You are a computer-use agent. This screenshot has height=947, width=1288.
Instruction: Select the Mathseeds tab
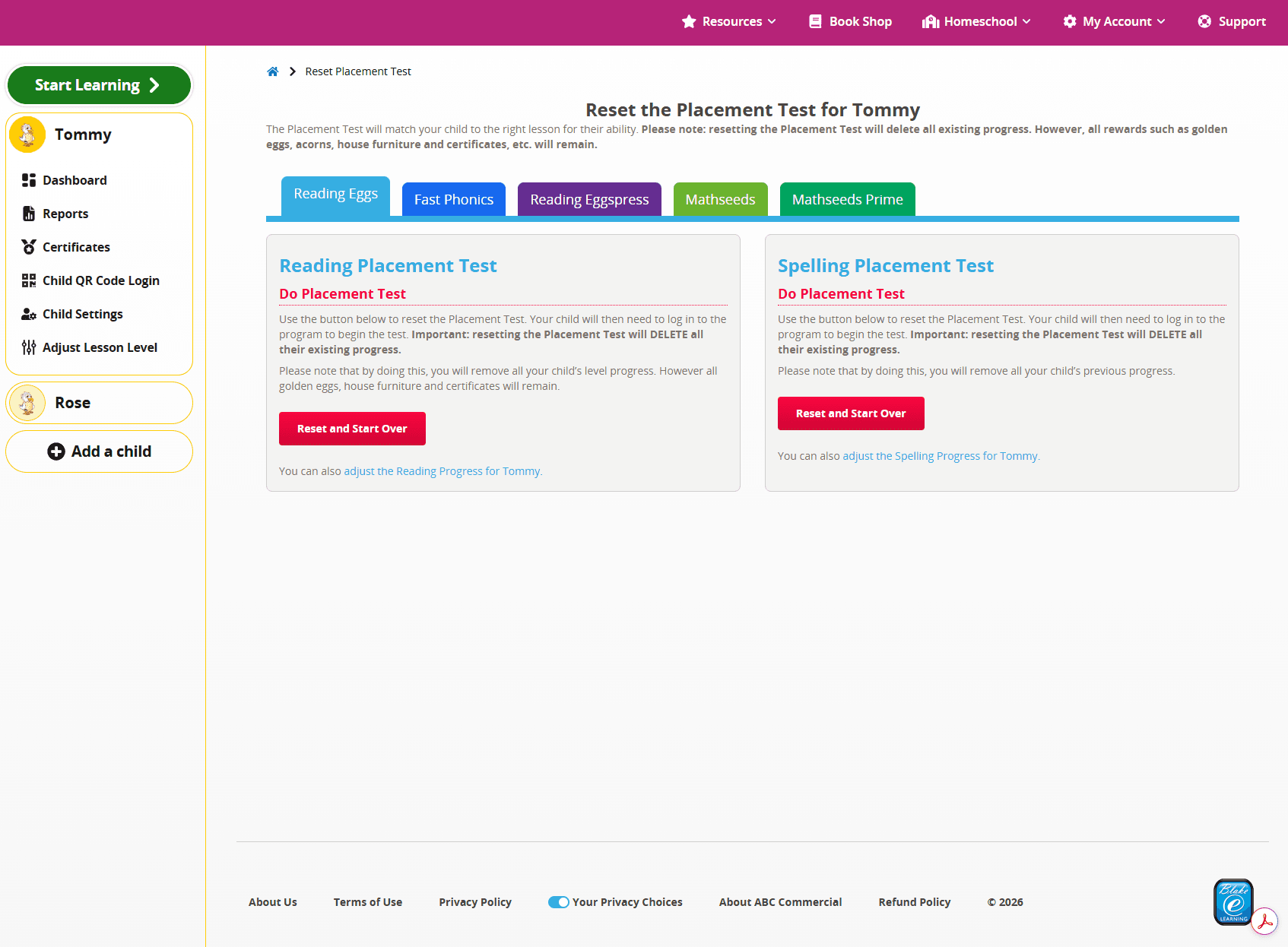tap(720, 199)
